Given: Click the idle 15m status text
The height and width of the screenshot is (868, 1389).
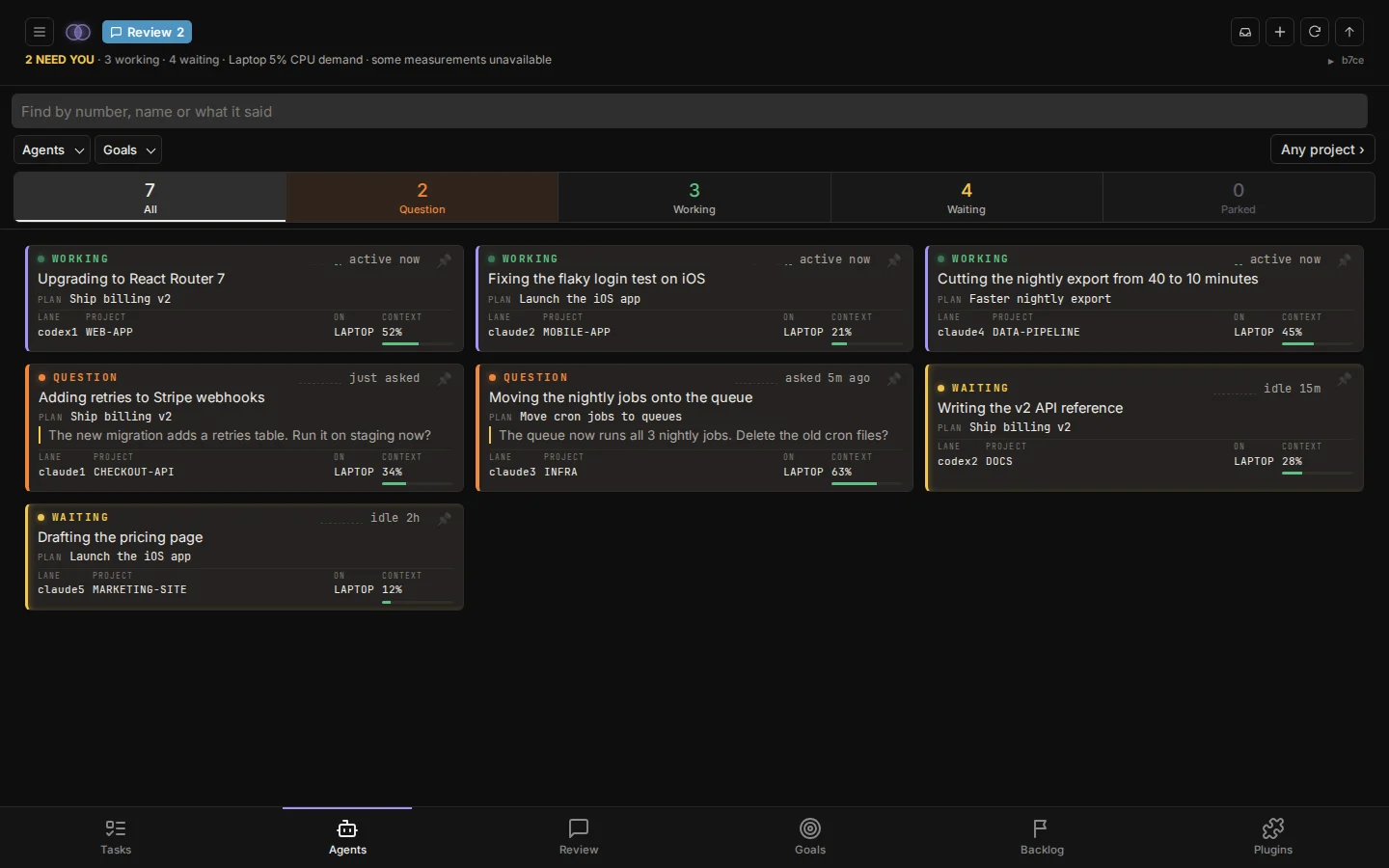Looking at the screenshot, I should (1293, 389).
